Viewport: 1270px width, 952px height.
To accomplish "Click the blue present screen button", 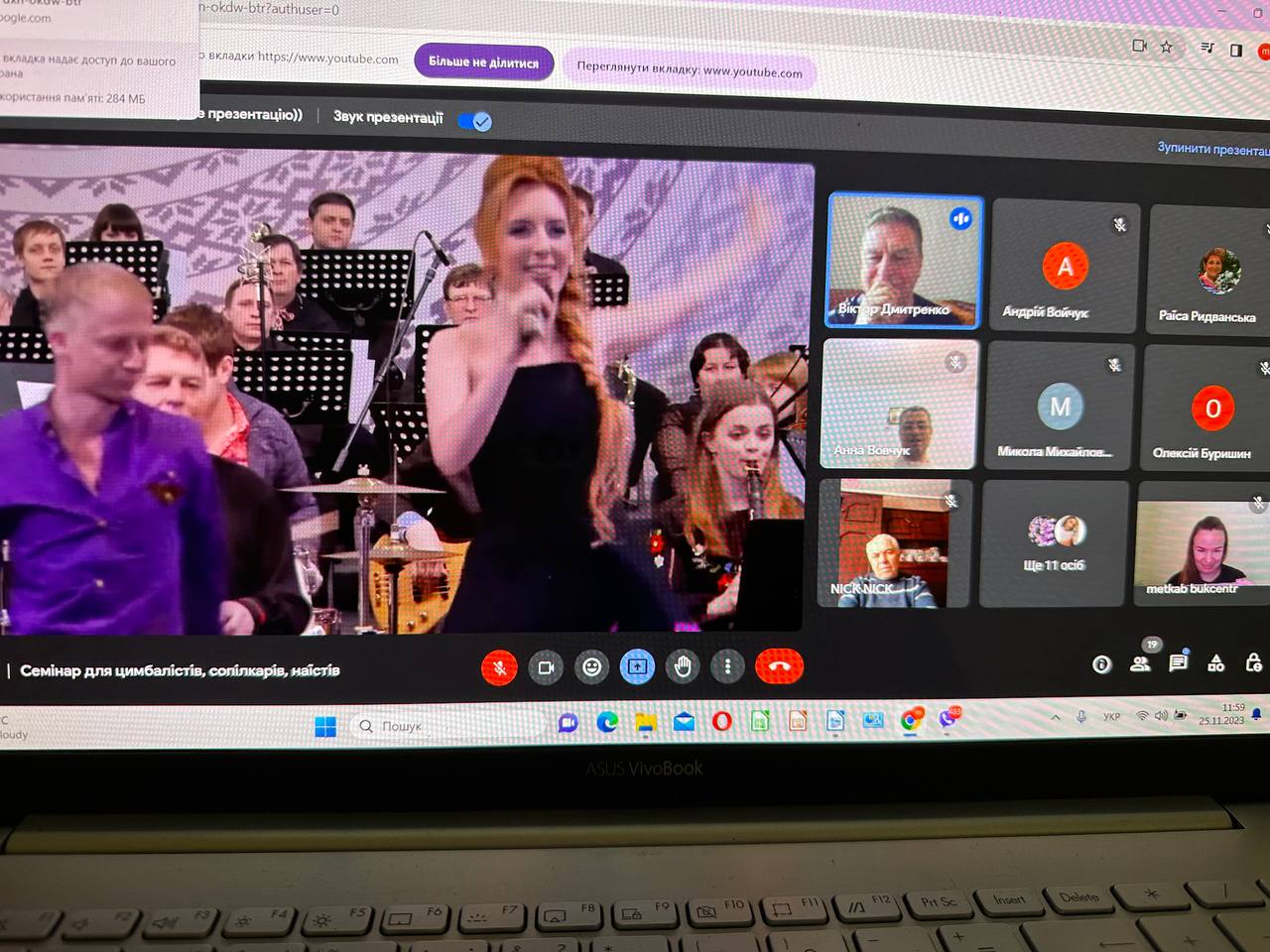I will pyautogui.click(x=637, y=667).
